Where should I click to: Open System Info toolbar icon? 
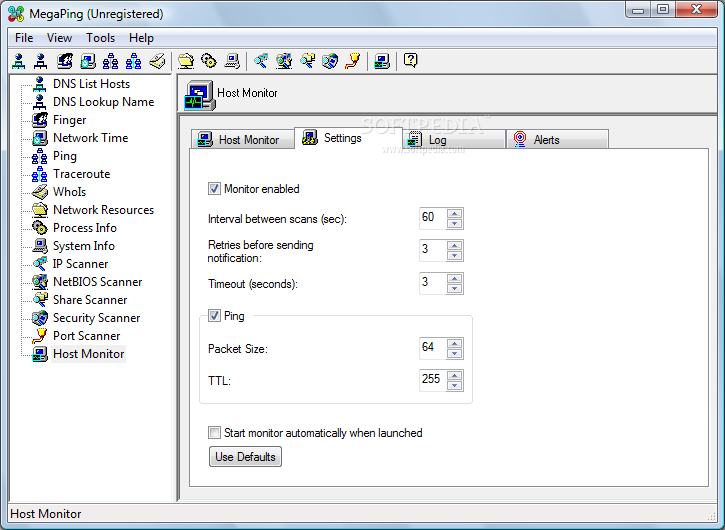pos(232,61)
